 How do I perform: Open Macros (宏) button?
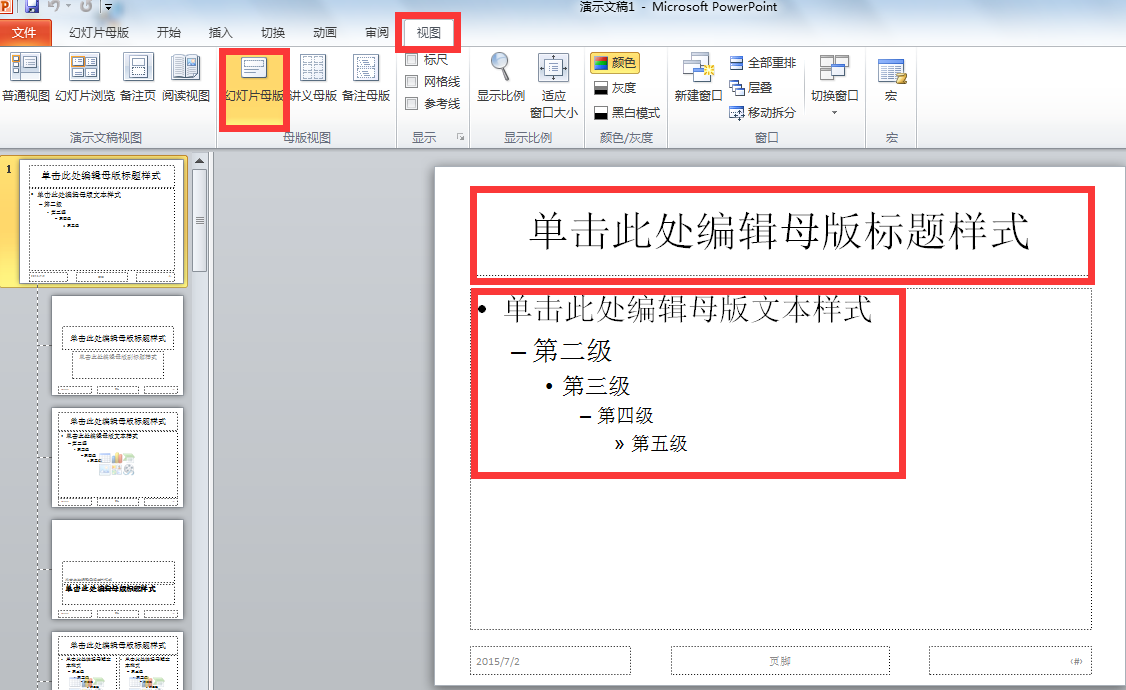click(891, 79)
